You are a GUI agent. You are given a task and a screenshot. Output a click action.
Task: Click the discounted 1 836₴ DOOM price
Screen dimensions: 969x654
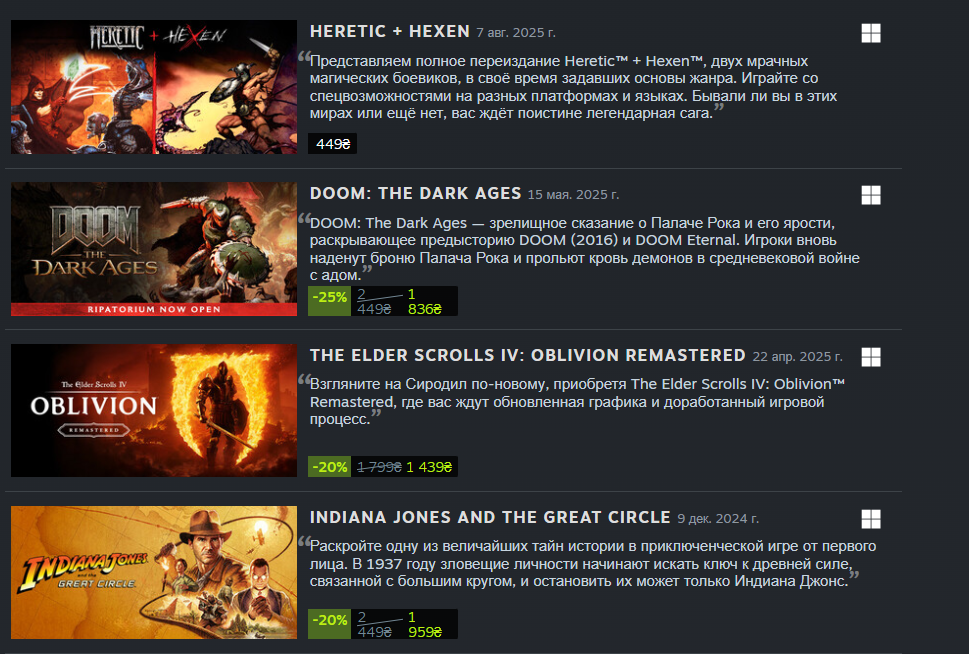coord(425,302)
